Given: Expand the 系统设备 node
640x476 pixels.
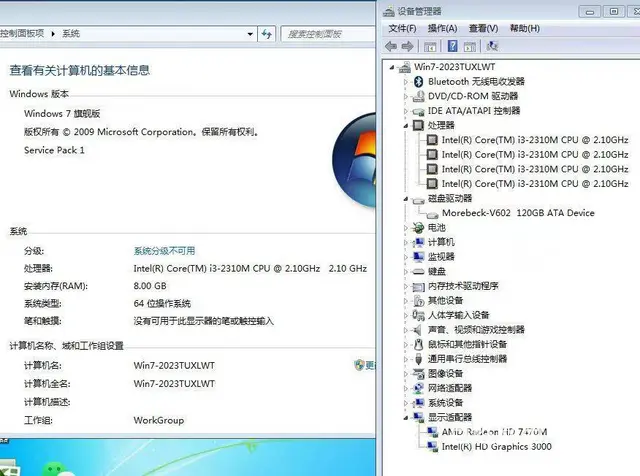Looking at the screenshot, I should click(x=406, y=403).
